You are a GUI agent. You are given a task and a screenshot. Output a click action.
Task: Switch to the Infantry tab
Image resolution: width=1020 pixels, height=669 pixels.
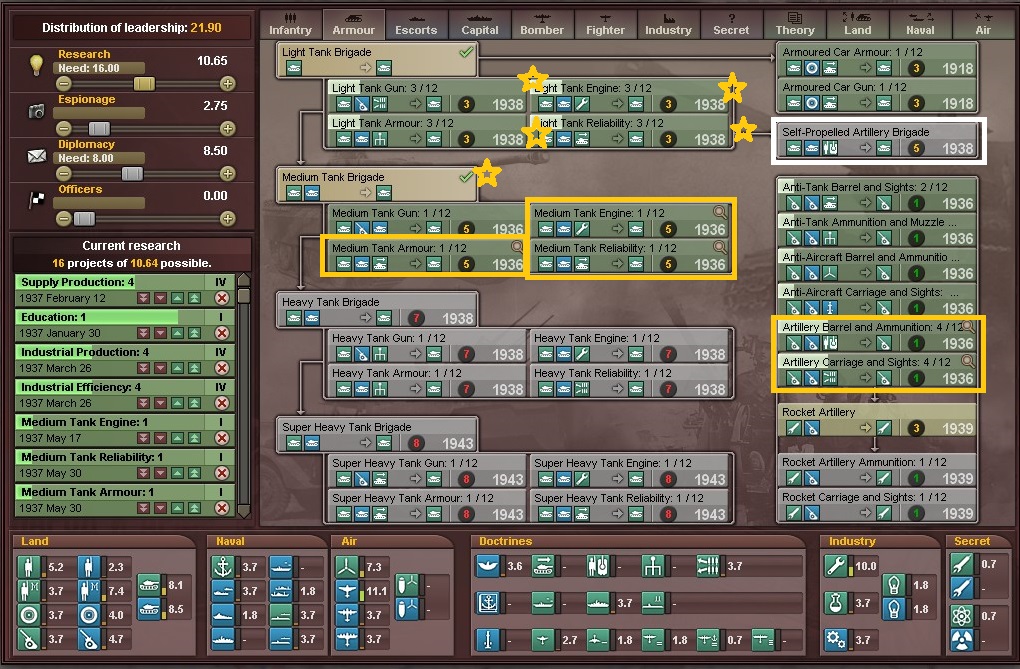coord(290,24)
